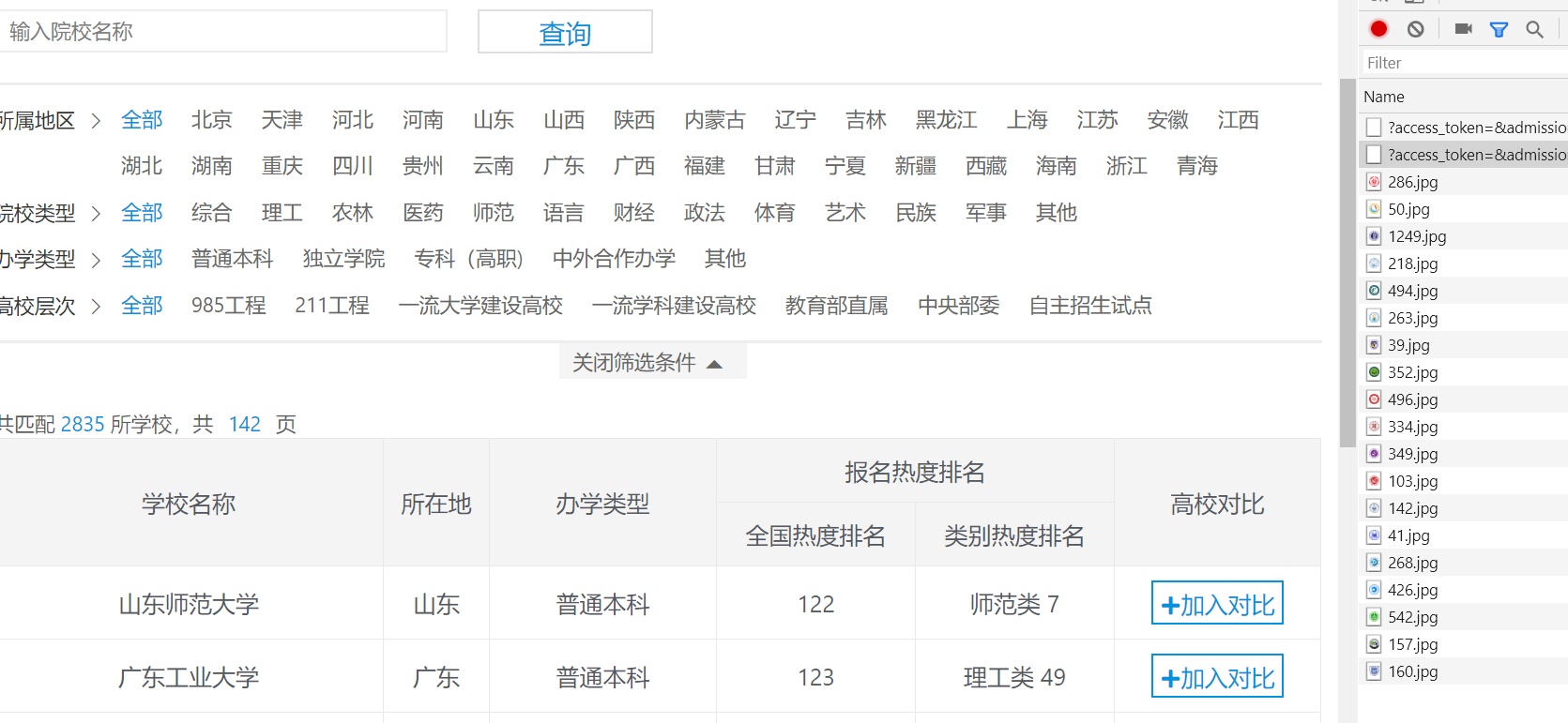The image size is (1568, 723).
Task: Filter school type by 师范
Action: [494, 213]
